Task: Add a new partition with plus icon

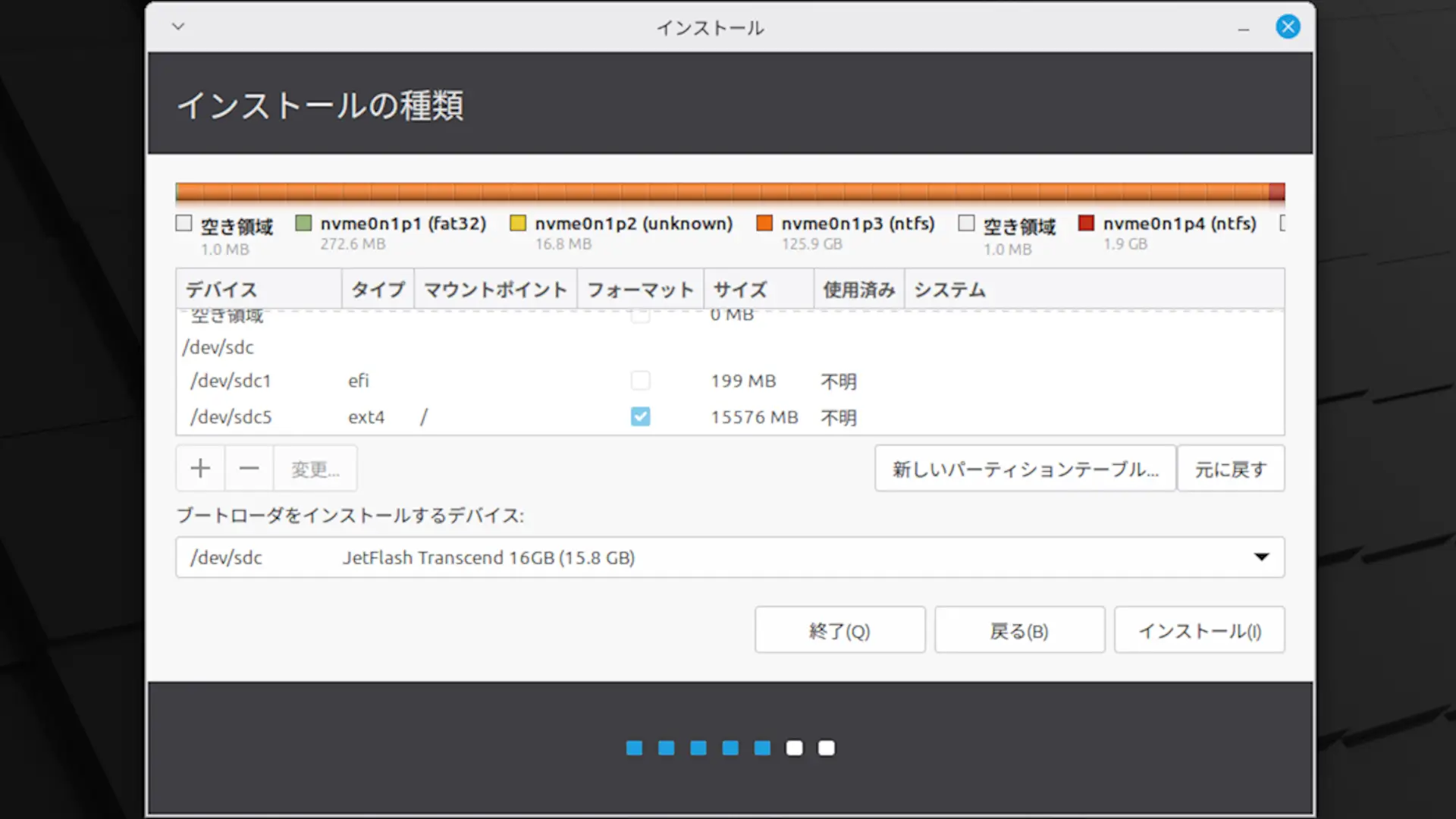Action: 200,469
